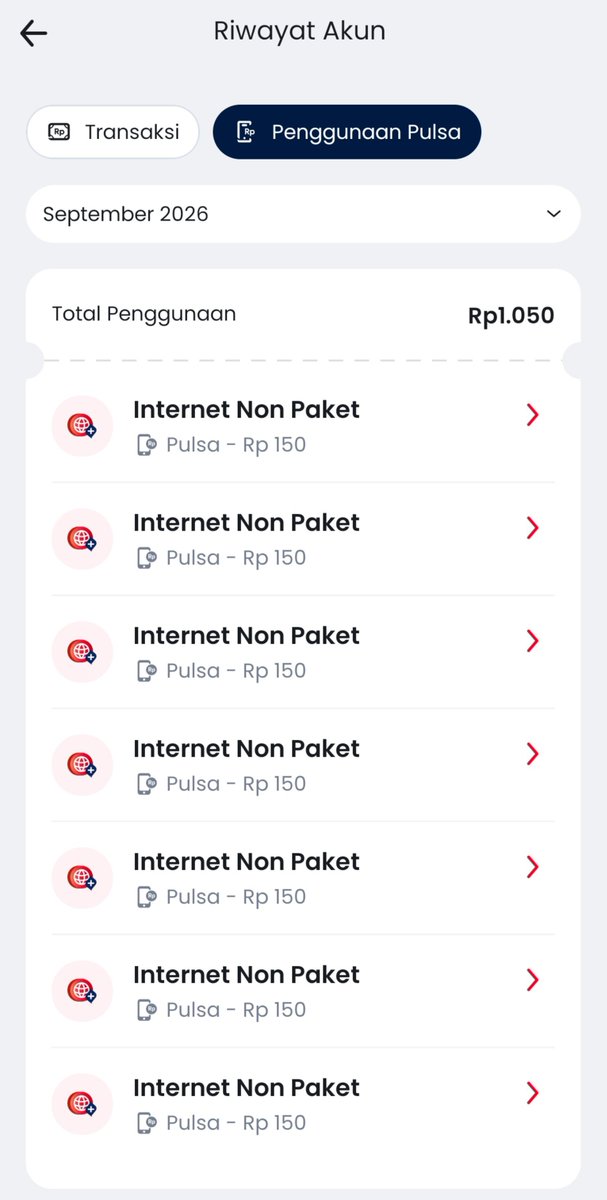This screenshot has width=607, height=1200.
Task: Click the globe icon of fourth Internet Non Paket
Action: click(82, 765)
